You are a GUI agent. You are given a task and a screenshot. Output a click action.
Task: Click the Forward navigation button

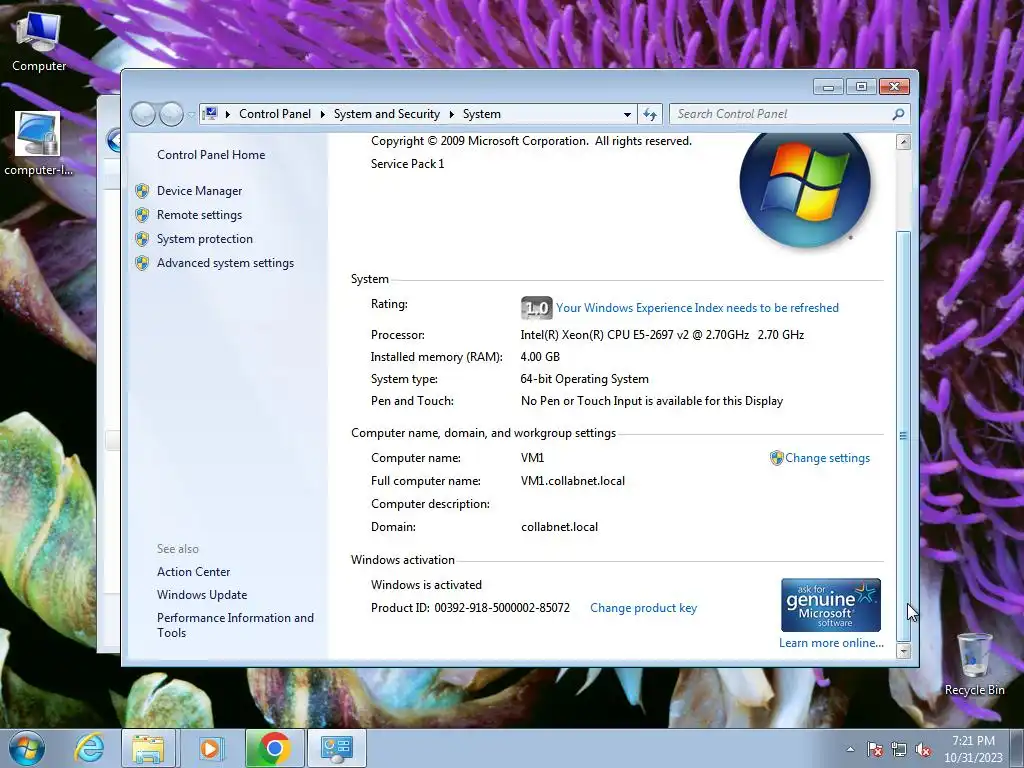(x=171, y=114)
